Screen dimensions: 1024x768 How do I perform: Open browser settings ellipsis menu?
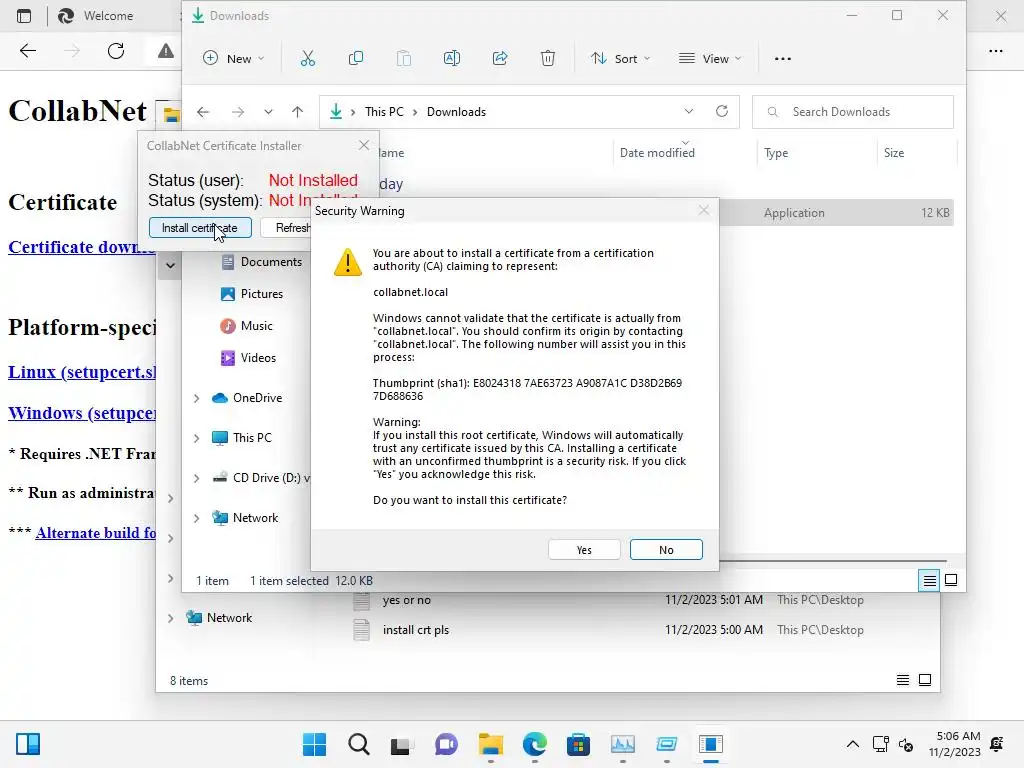(x=995, y=51)
